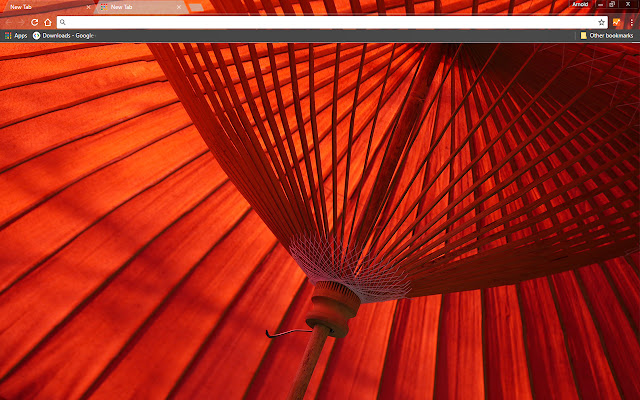Viewport: 640px width, 400px height.
Task: Open a new tab with the new-tab button
Action: click(196, 7)
